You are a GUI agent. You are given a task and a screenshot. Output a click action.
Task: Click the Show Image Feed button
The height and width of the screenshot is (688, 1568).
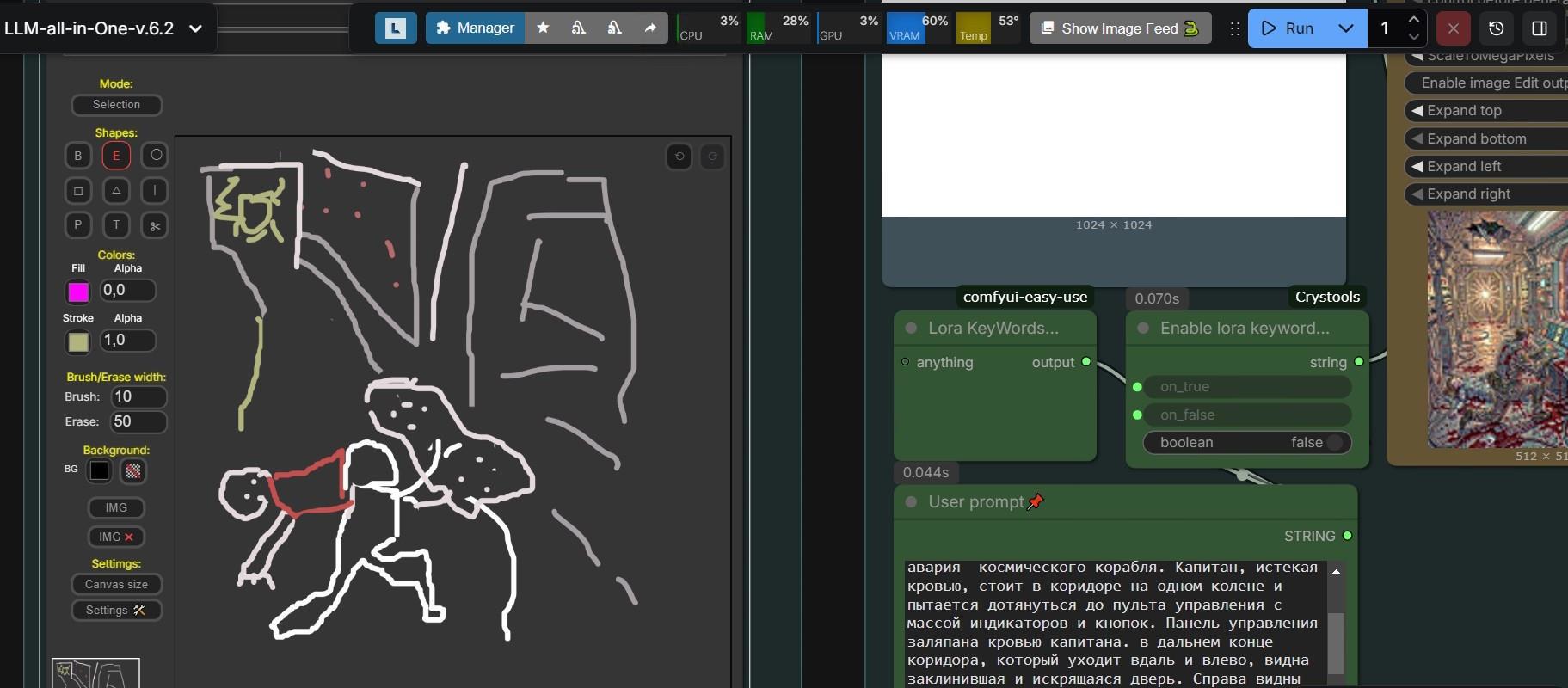(x=1120, y=28)
